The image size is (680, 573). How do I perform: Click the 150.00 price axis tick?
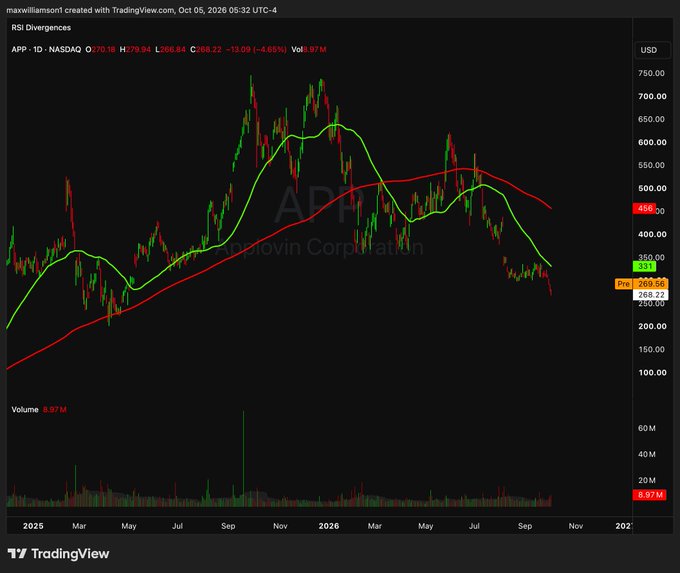[x=651, y=349]
